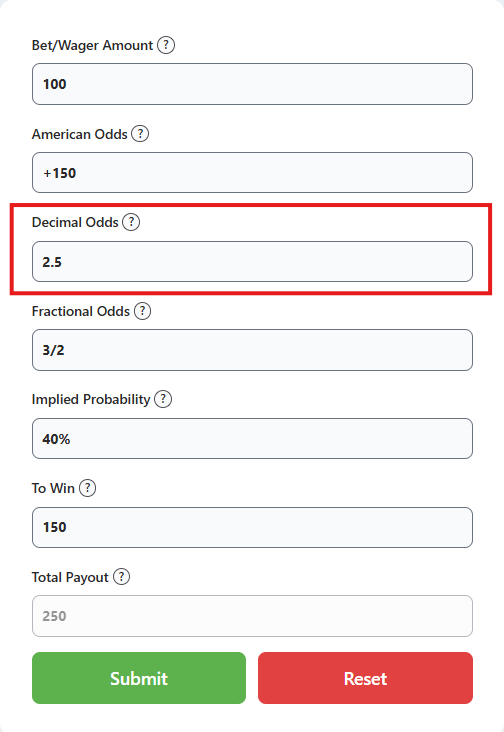Click the Implied Probability help icon
Viewport: 504px width, 732px height.
163,399
